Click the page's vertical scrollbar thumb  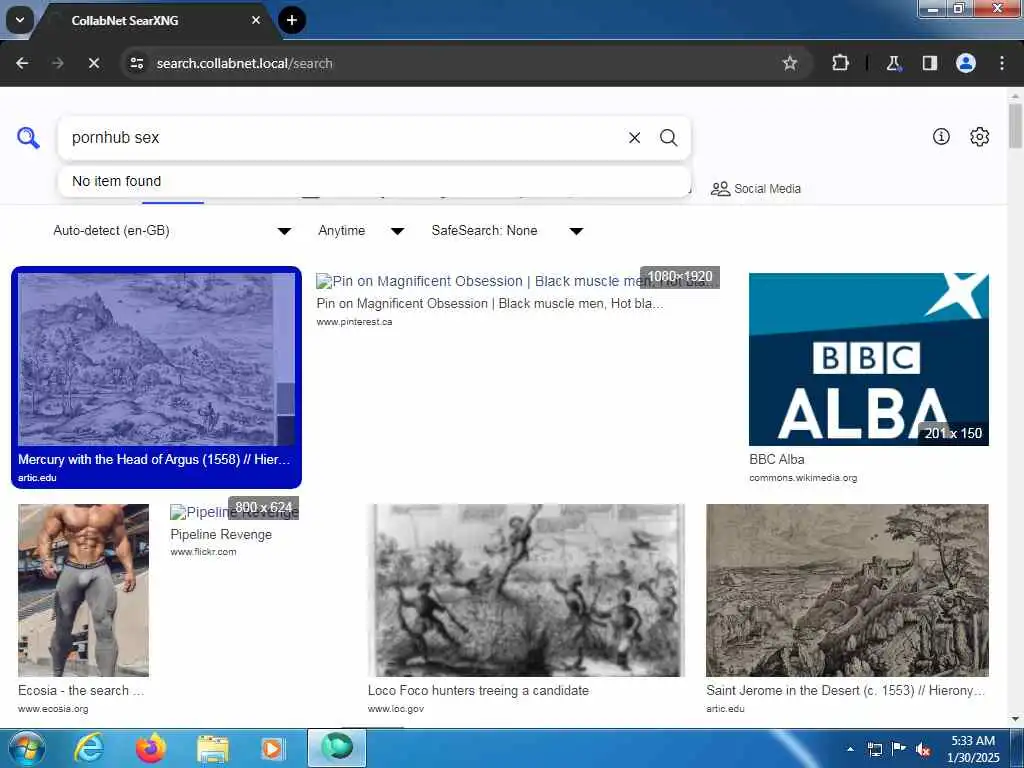tap(1015, 125)
